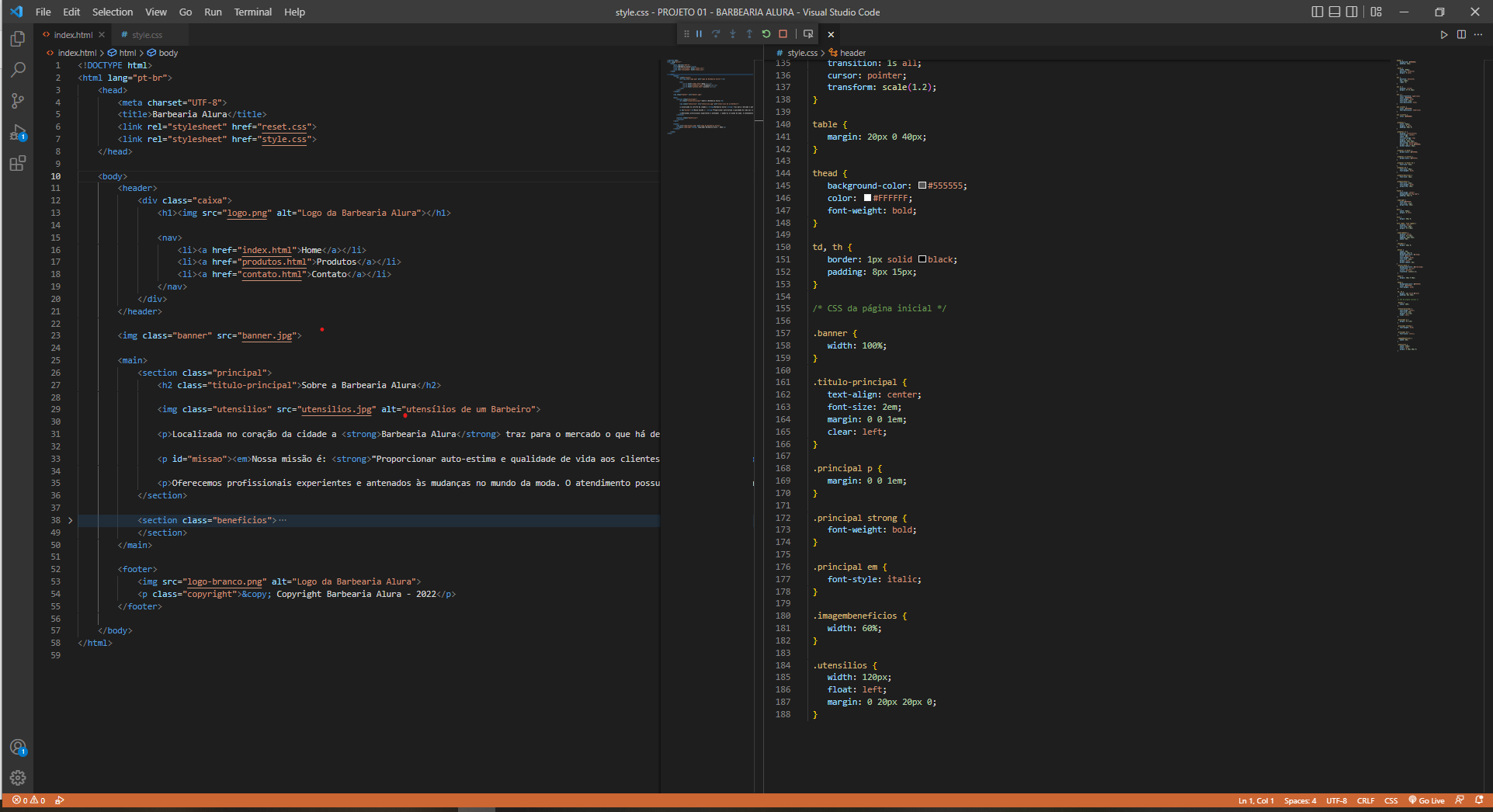Open the Go menu
1493x812 pixels.
pos(186,12)
